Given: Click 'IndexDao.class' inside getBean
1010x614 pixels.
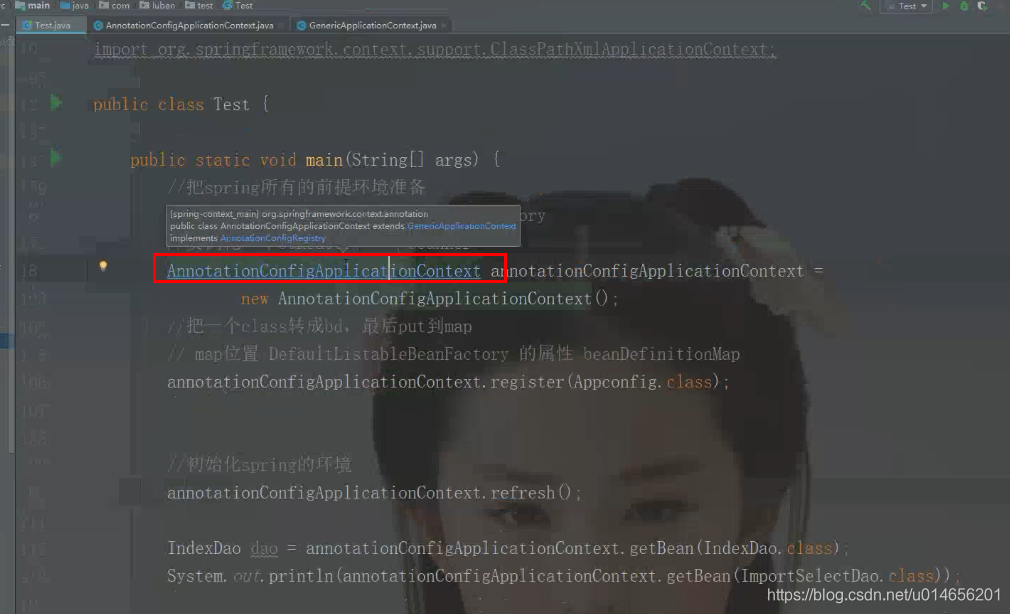Looking at the screenshot, I should pos(768,548).
